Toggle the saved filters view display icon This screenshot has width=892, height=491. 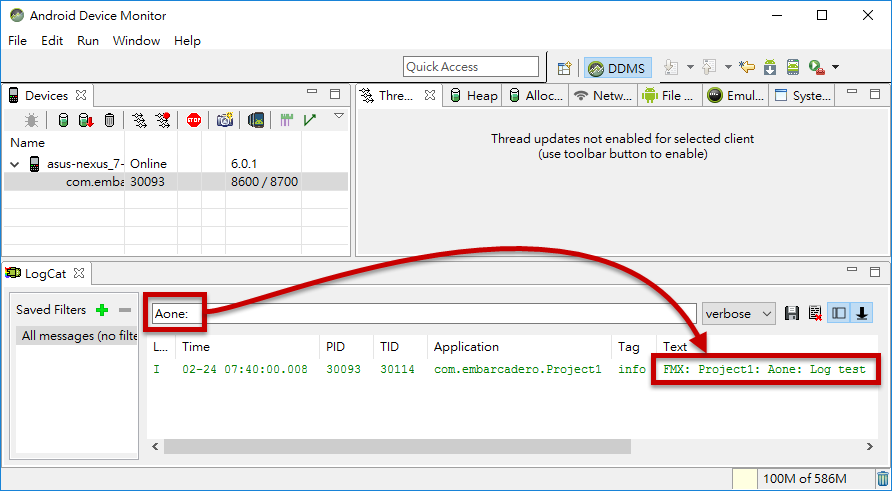pyautogui.click(x=839, y=313)
